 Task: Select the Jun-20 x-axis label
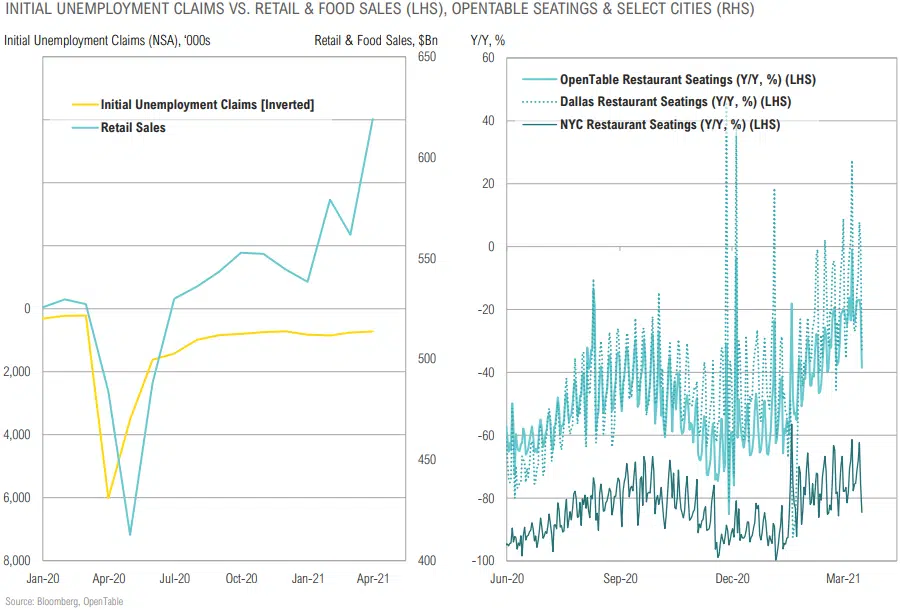tap(508, 579)
